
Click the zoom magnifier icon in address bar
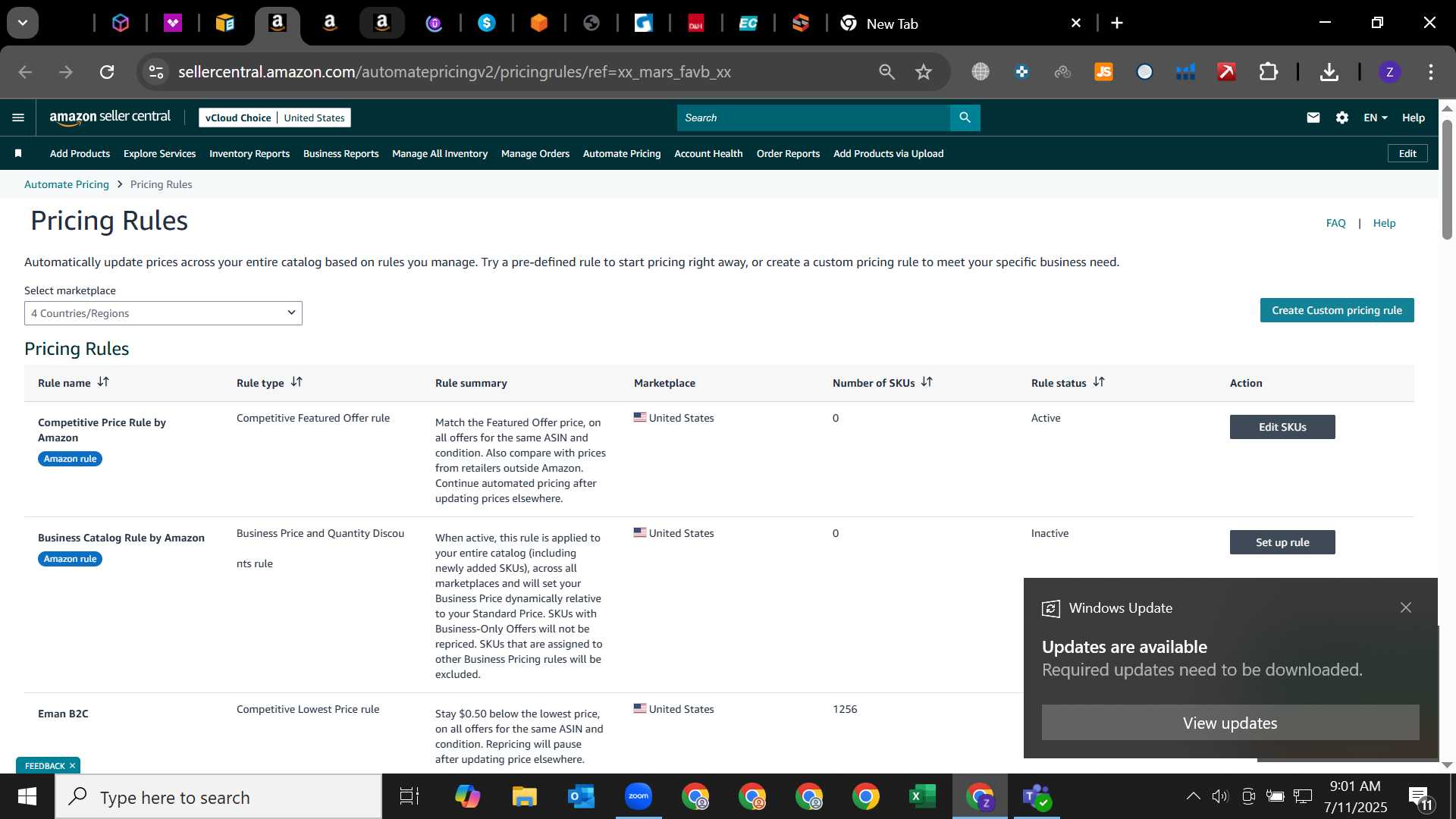886,72
